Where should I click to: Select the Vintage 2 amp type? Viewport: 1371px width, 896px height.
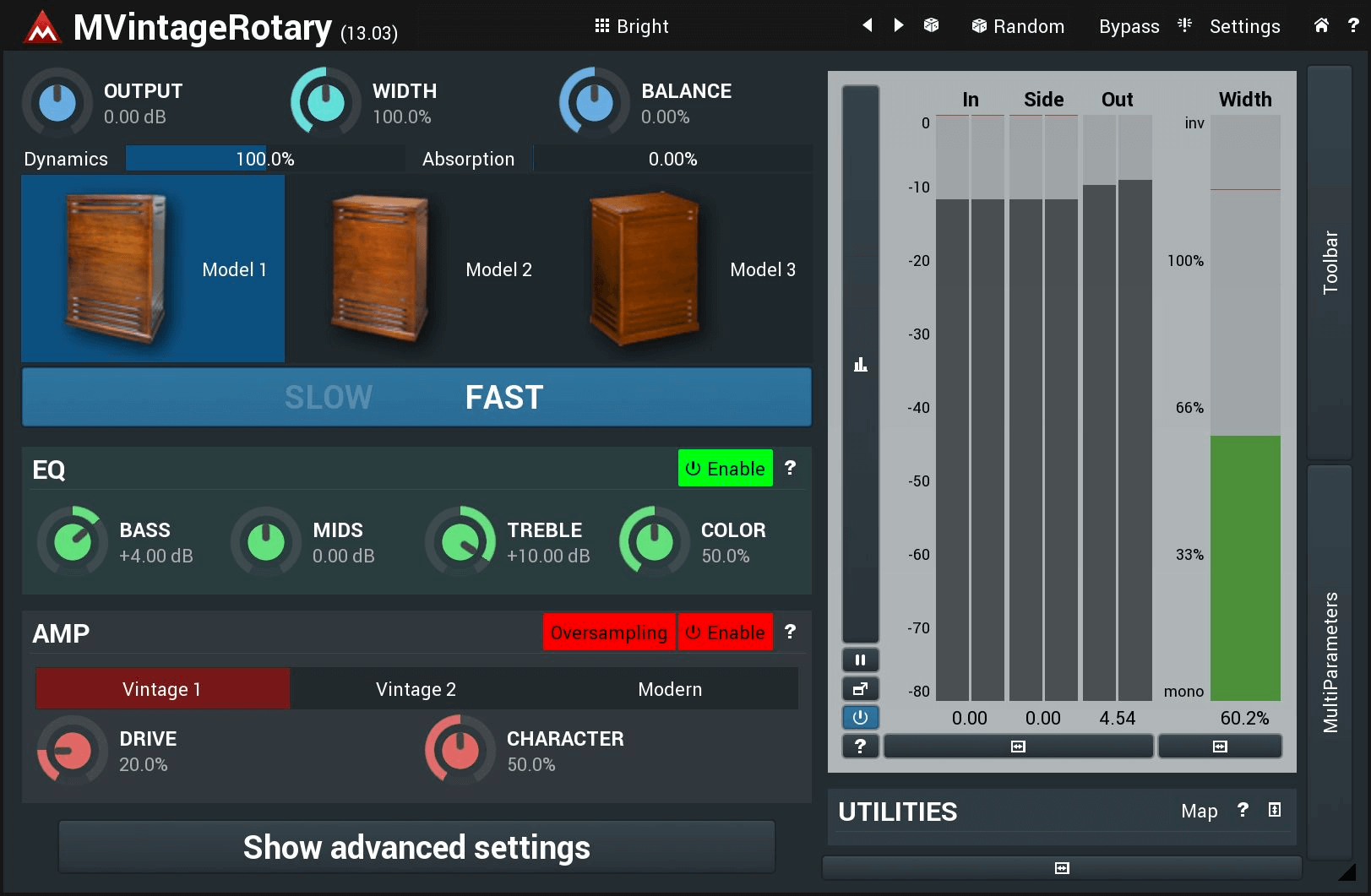416,689
